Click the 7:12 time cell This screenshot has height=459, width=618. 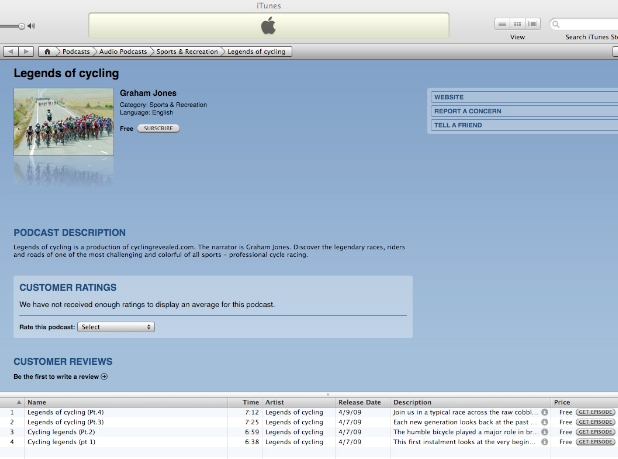click(252, 412)
